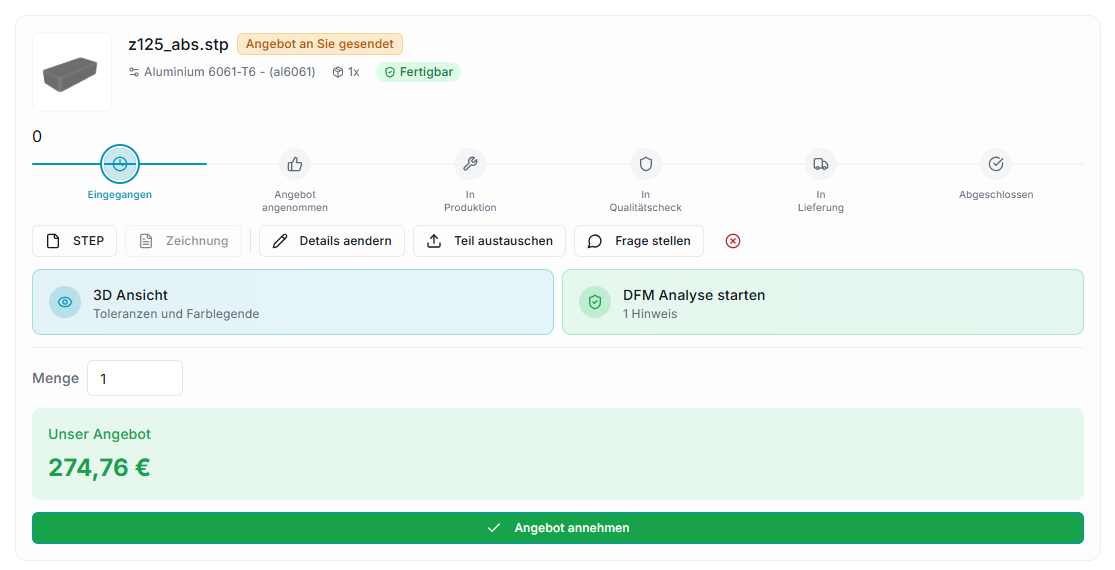The height and width of the screenshot is (570, 1115).
Task: Click the material sliders icon near Aluminium
Action: click(x=134, y=72)
